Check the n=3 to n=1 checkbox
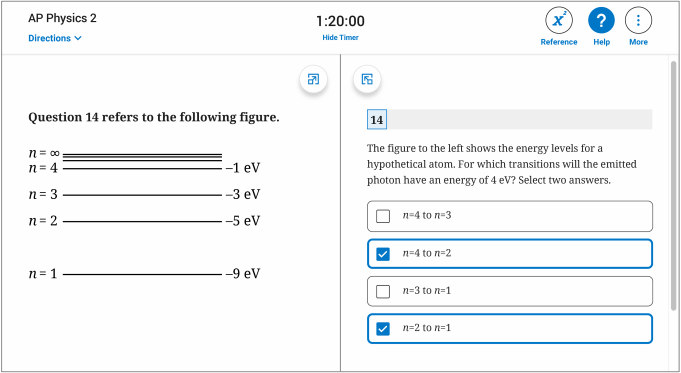 tap(383, 291)
